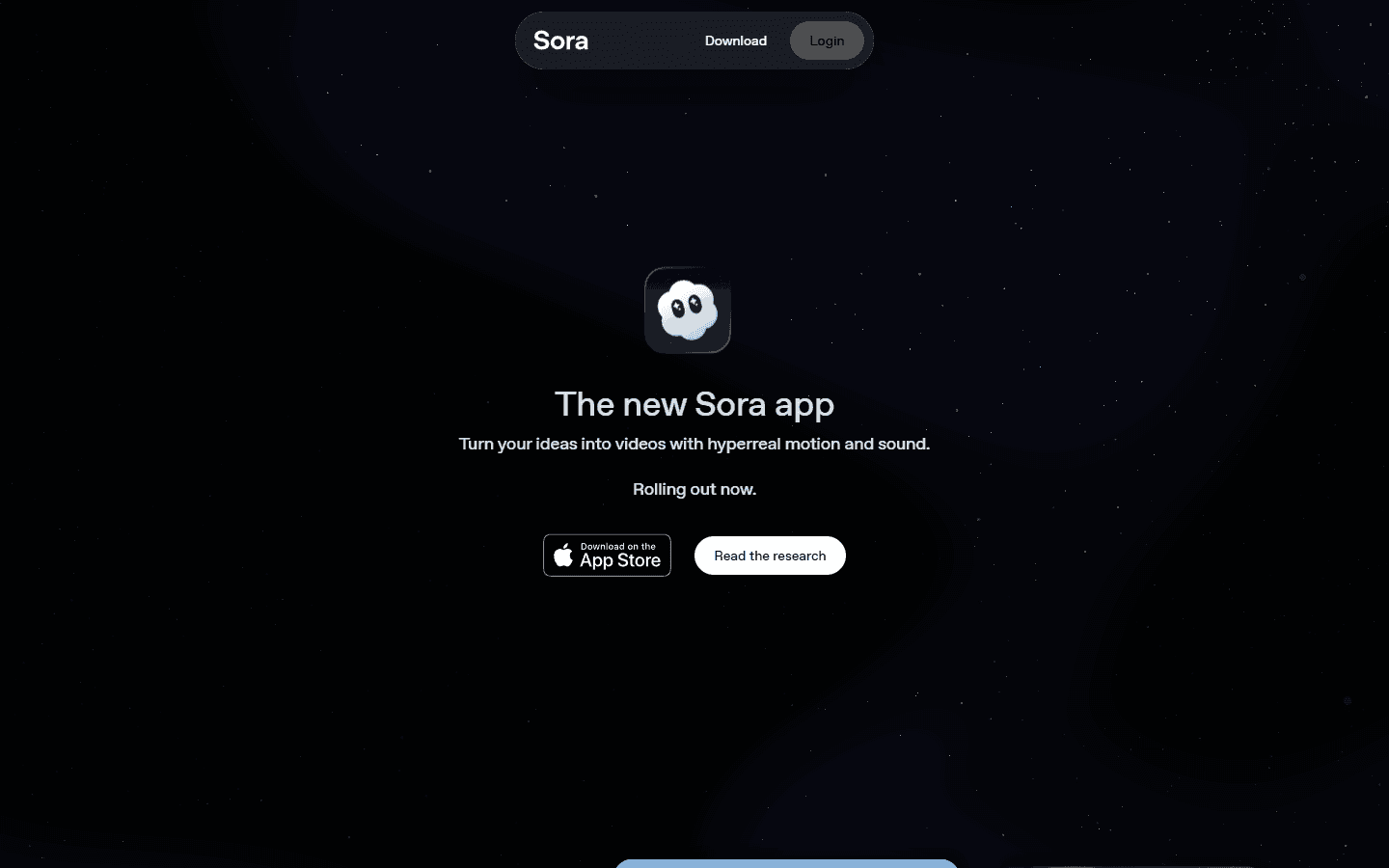
Task: Click the Sora cloud mascot app icon
Action: [688, 311]
